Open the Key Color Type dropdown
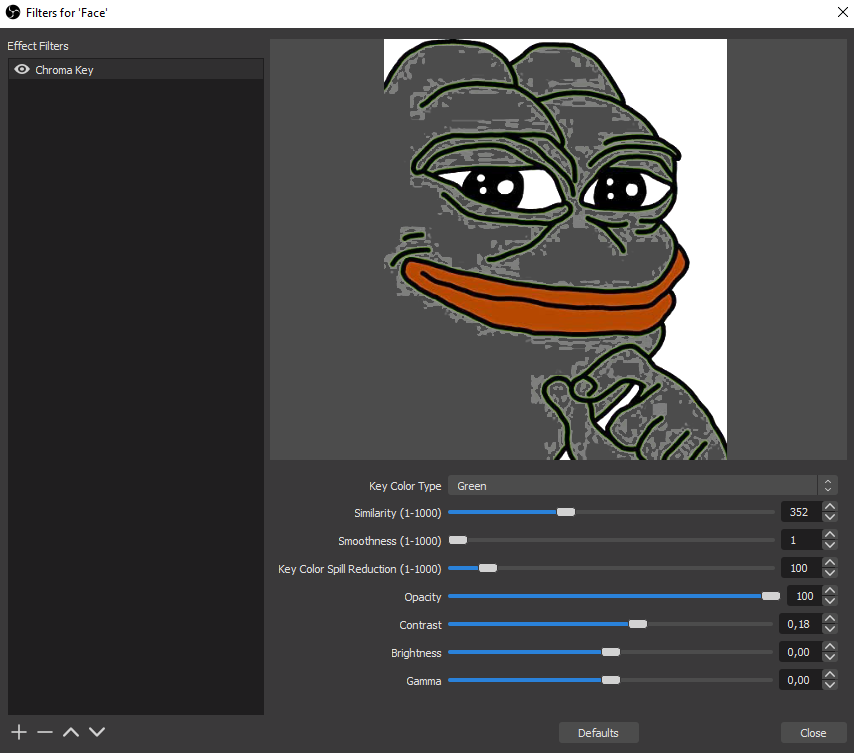The image size is (854, 753). pos(643,485)
